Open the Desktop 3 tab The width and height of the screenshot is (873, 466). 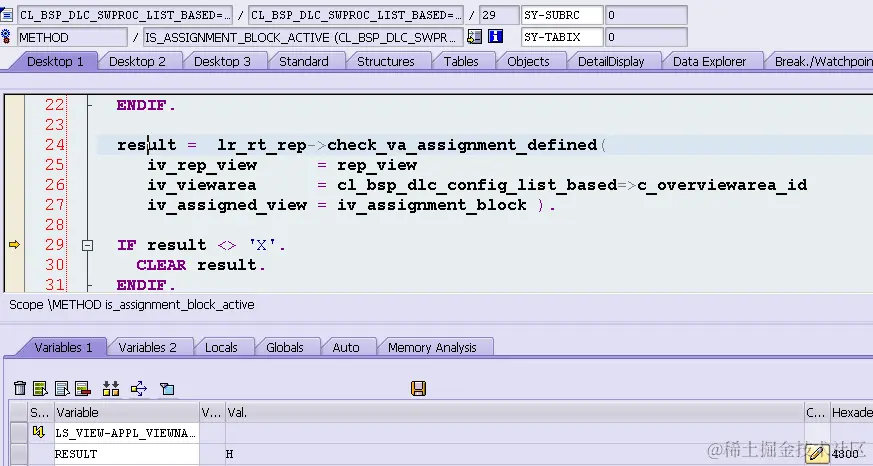coord(222,61)
